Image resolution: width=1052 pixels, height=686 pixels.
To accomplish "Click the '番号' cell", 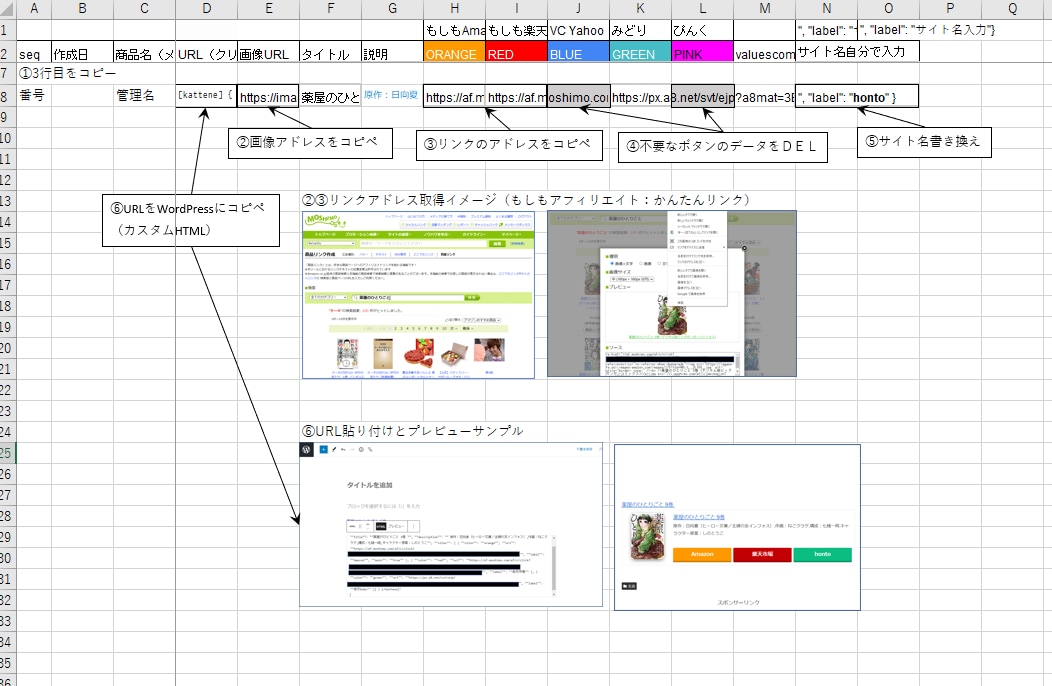I will tap(34, 96).
